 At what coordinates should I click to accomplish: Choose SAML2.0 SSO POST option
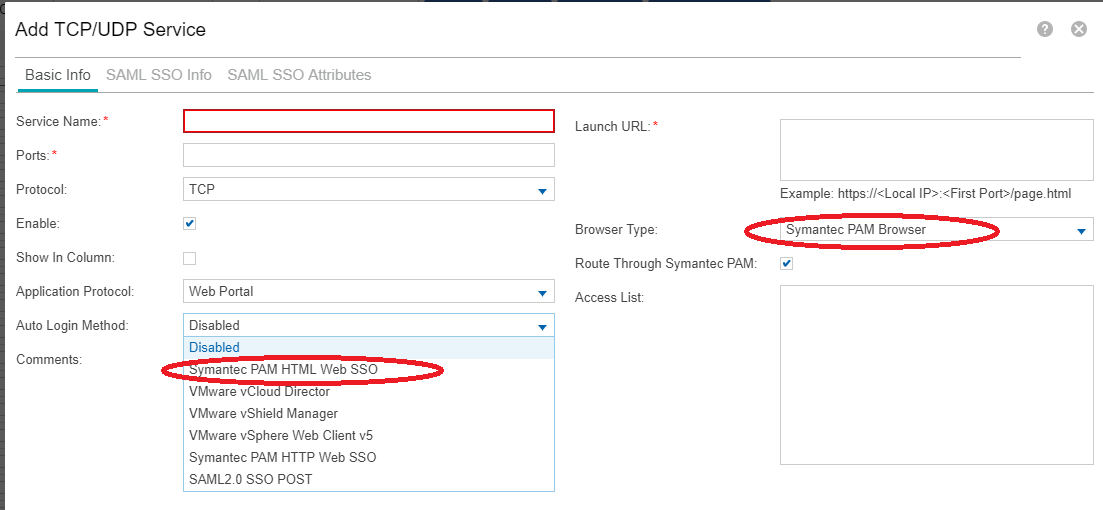coord(250,479)
